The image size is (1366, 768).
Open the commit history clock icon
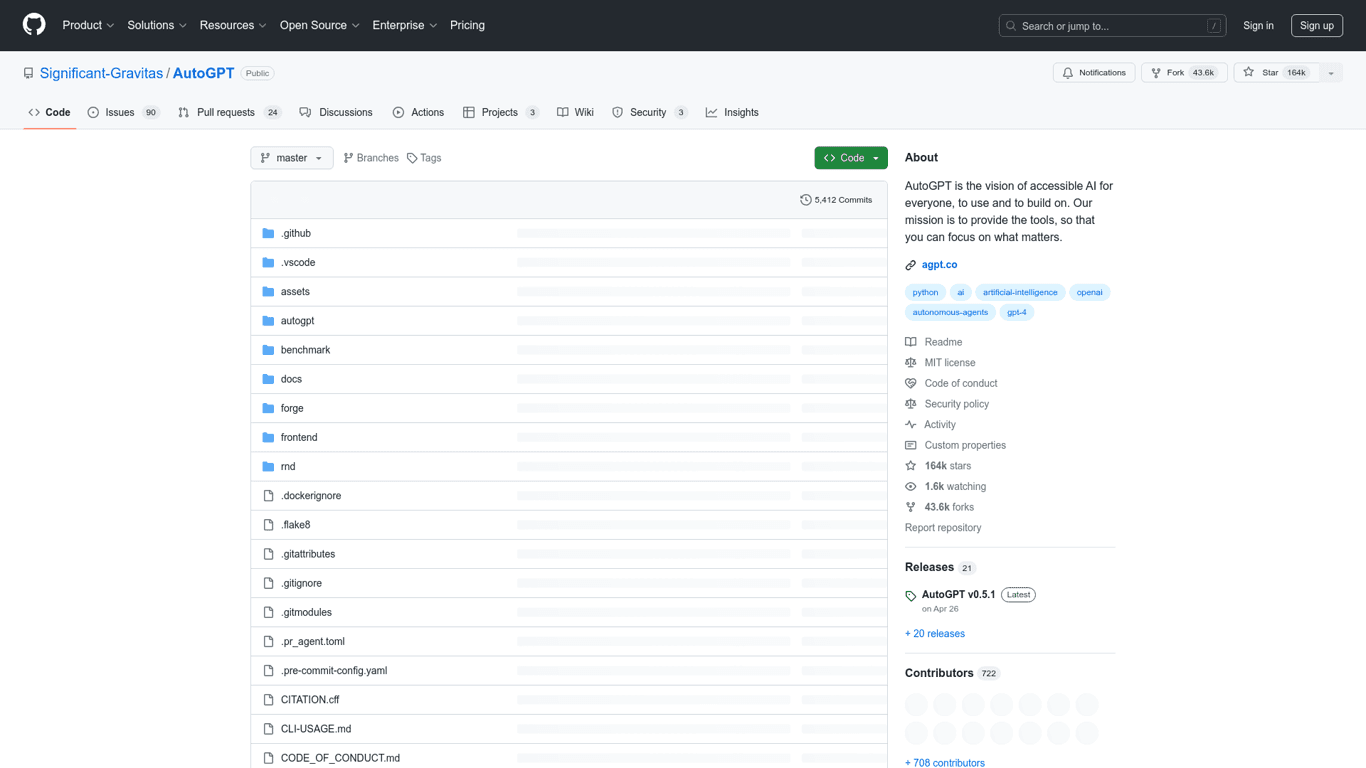pos(806,200)
